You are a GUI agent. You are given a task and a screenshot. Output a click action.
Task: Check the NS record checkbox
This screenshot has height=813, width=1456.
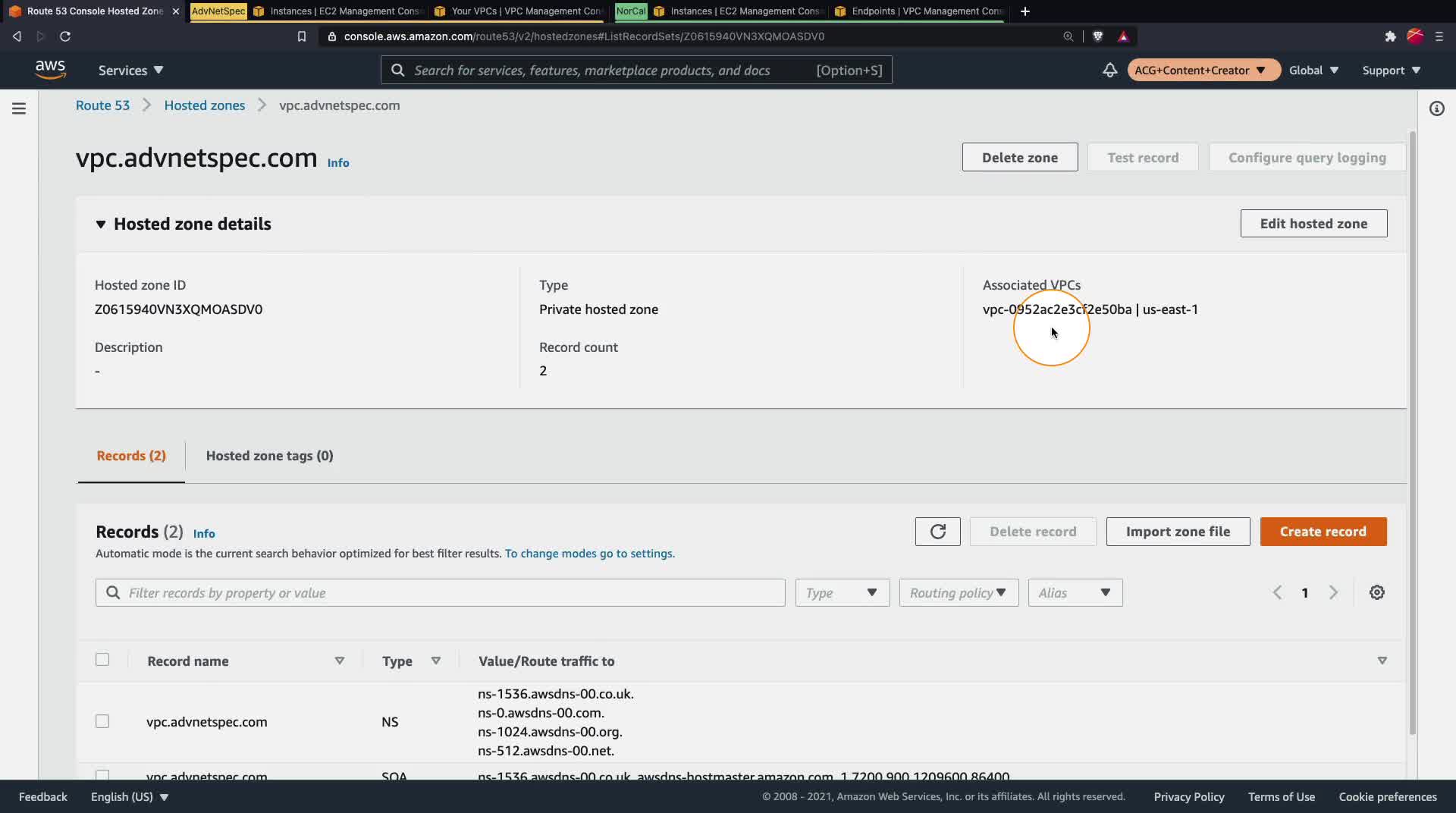pos(102,721)
